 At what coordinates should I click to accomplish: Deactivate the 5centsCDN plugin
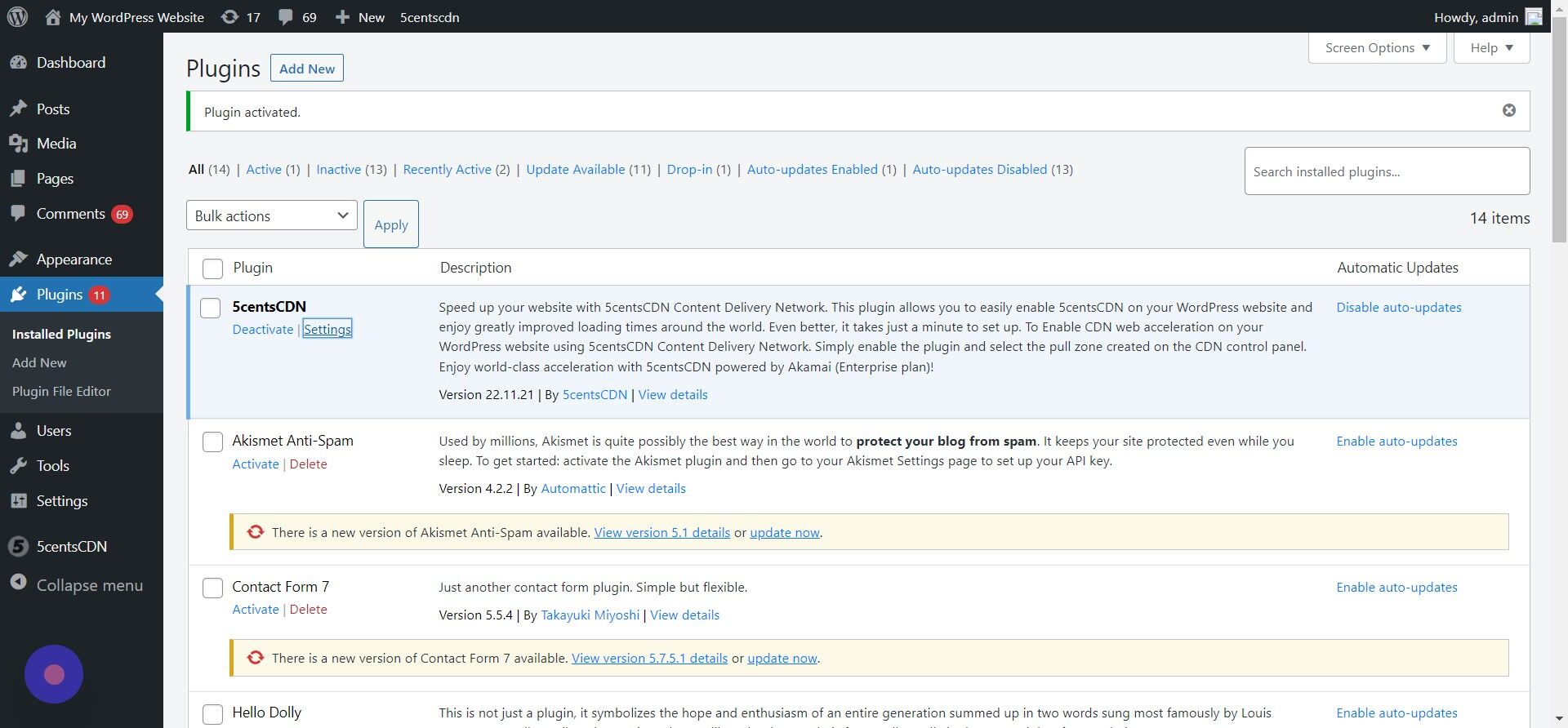(x=263, y=330)
